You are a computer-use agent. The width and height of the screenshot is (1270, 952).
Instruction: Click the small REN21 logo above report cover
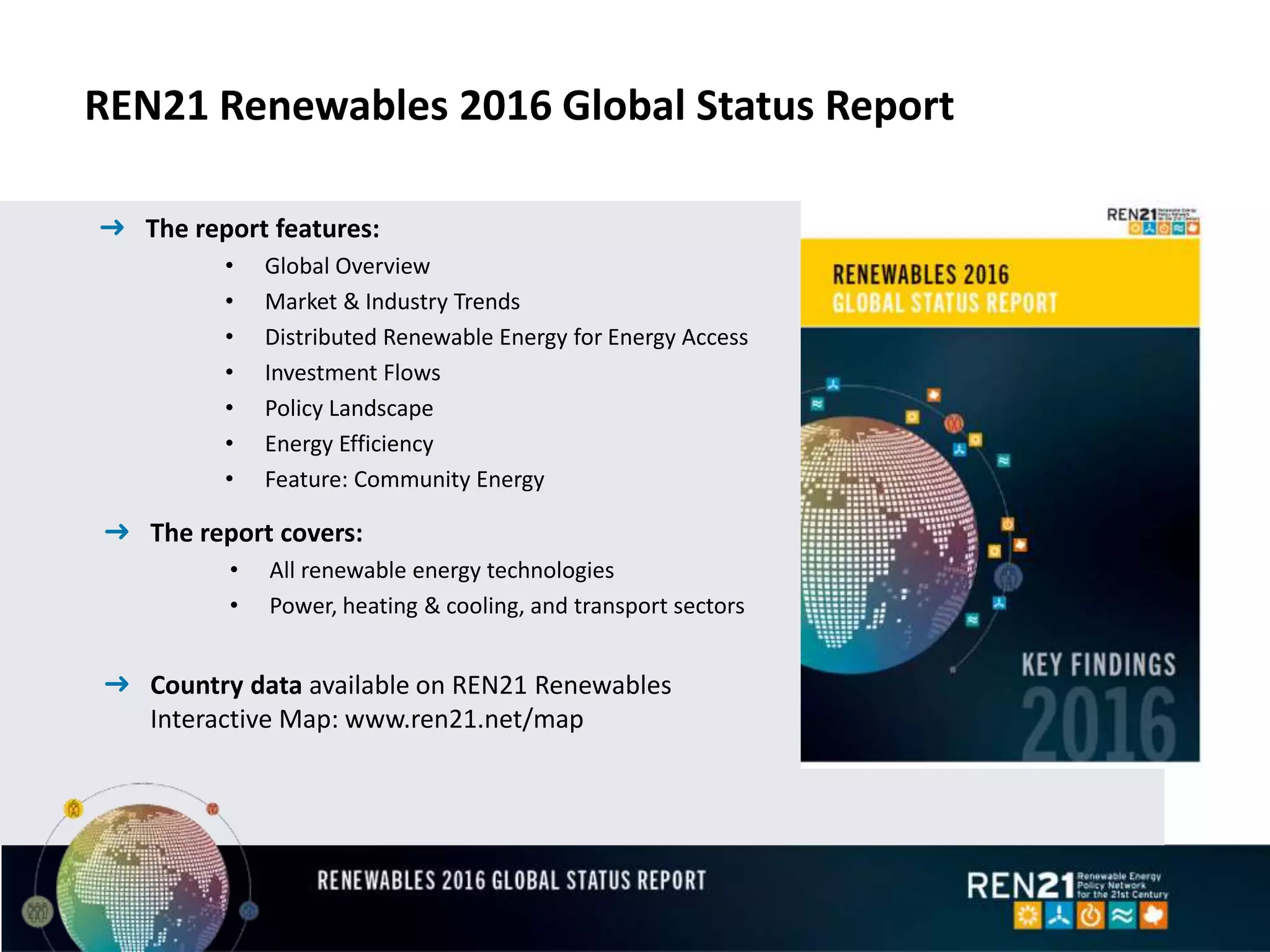point(1153,221)
